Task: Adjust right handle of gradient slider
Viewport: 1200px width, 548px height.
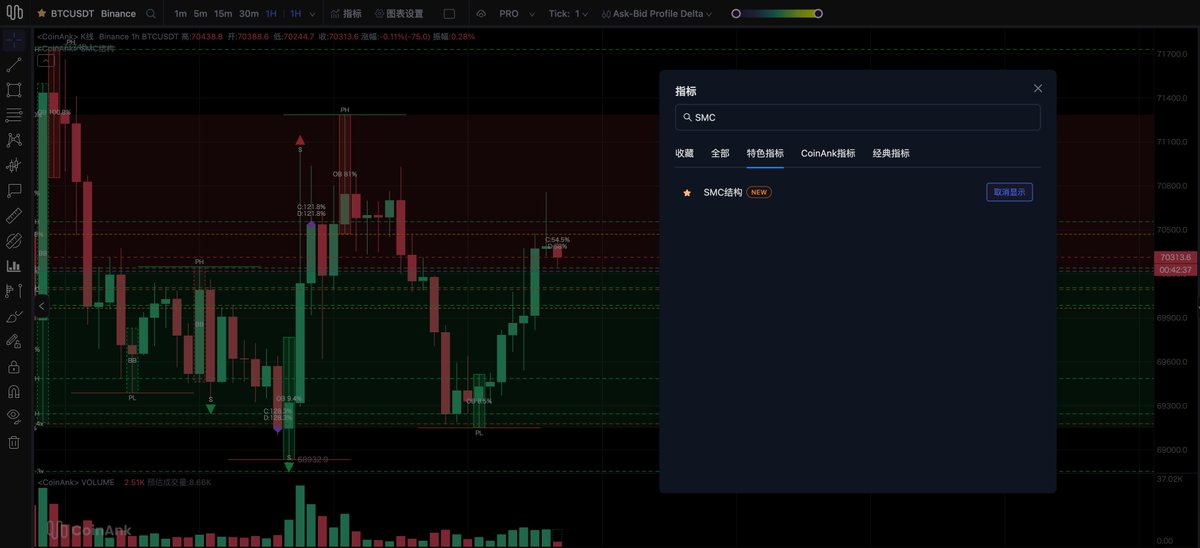Action: 819,14
